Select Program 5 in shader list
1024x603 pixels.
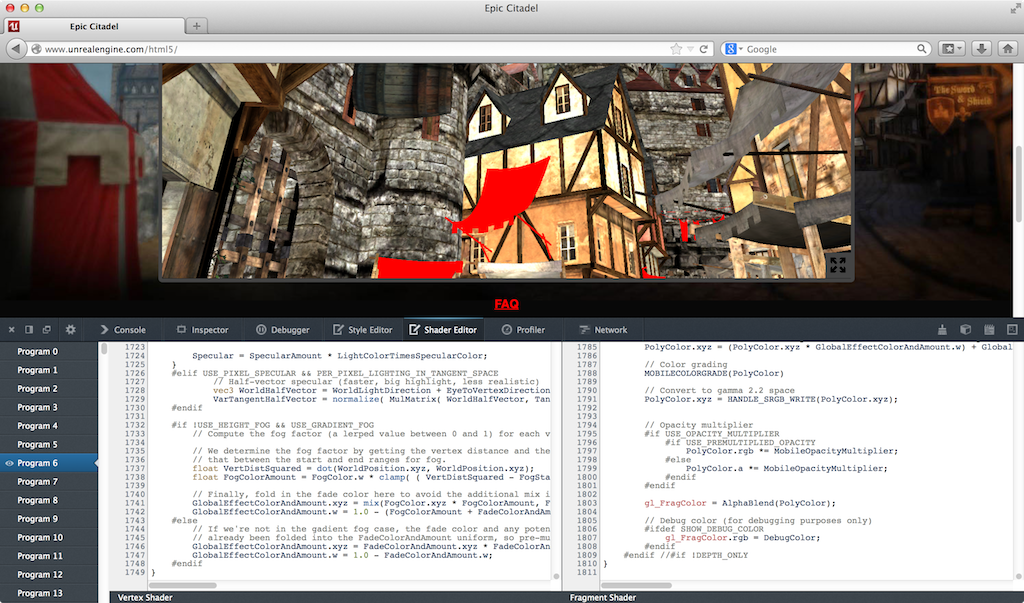(x=49, y=444)
